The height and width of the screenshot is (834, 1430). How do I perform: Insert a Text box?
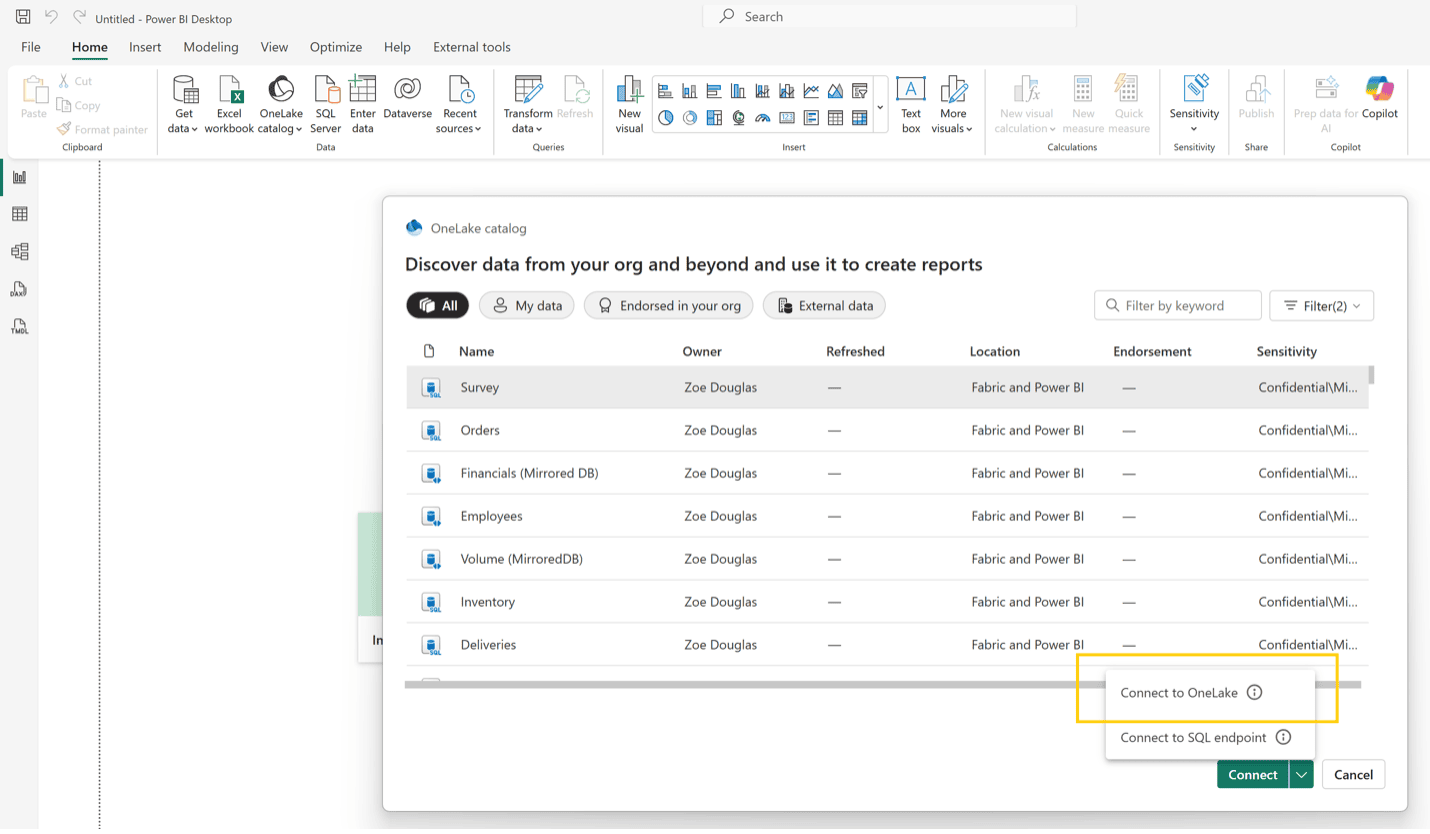pos(910,104)
